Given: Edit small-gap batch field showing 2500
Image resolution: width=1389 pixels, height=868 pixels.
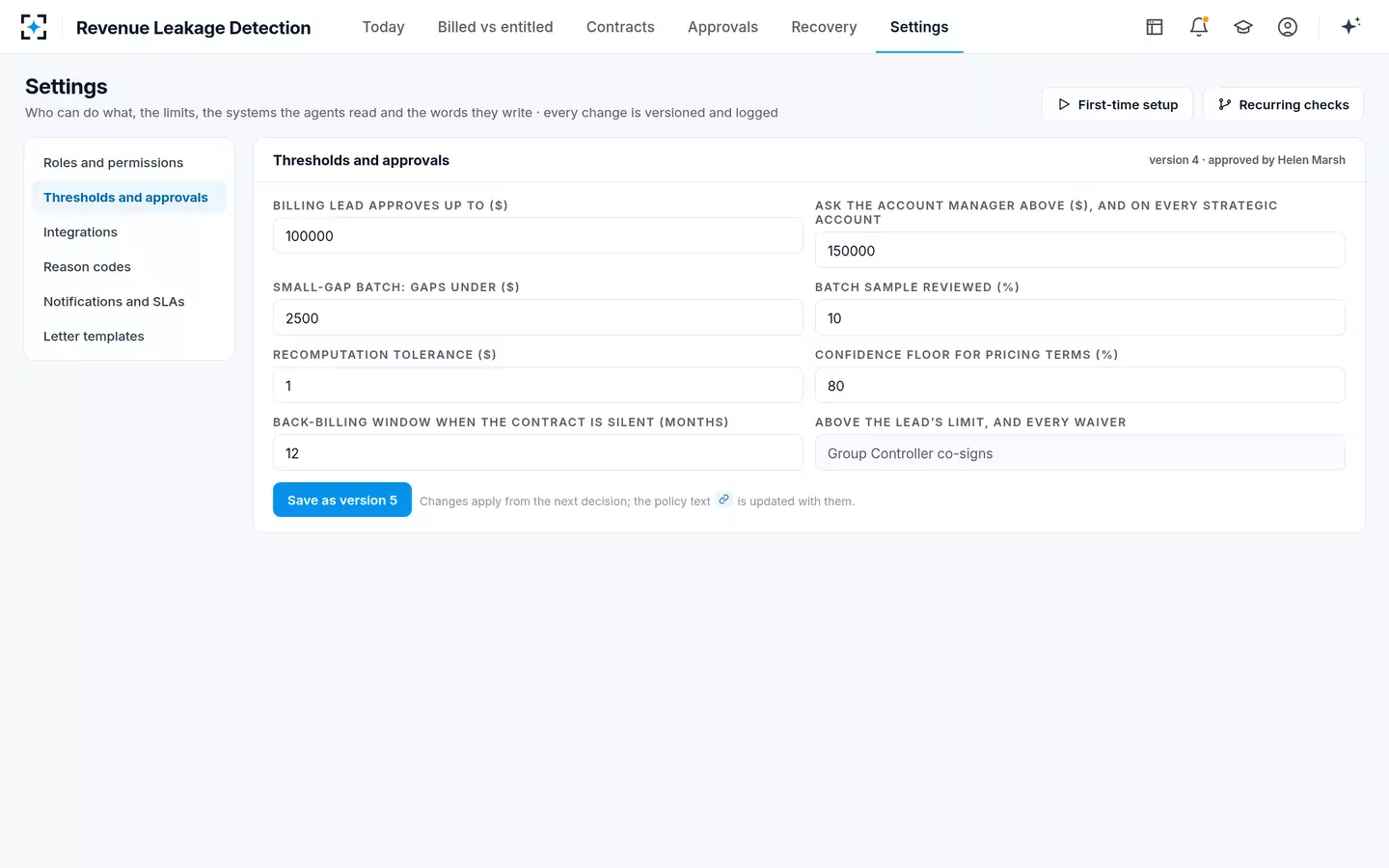Looking at the screenshot, I should [538, 317].
